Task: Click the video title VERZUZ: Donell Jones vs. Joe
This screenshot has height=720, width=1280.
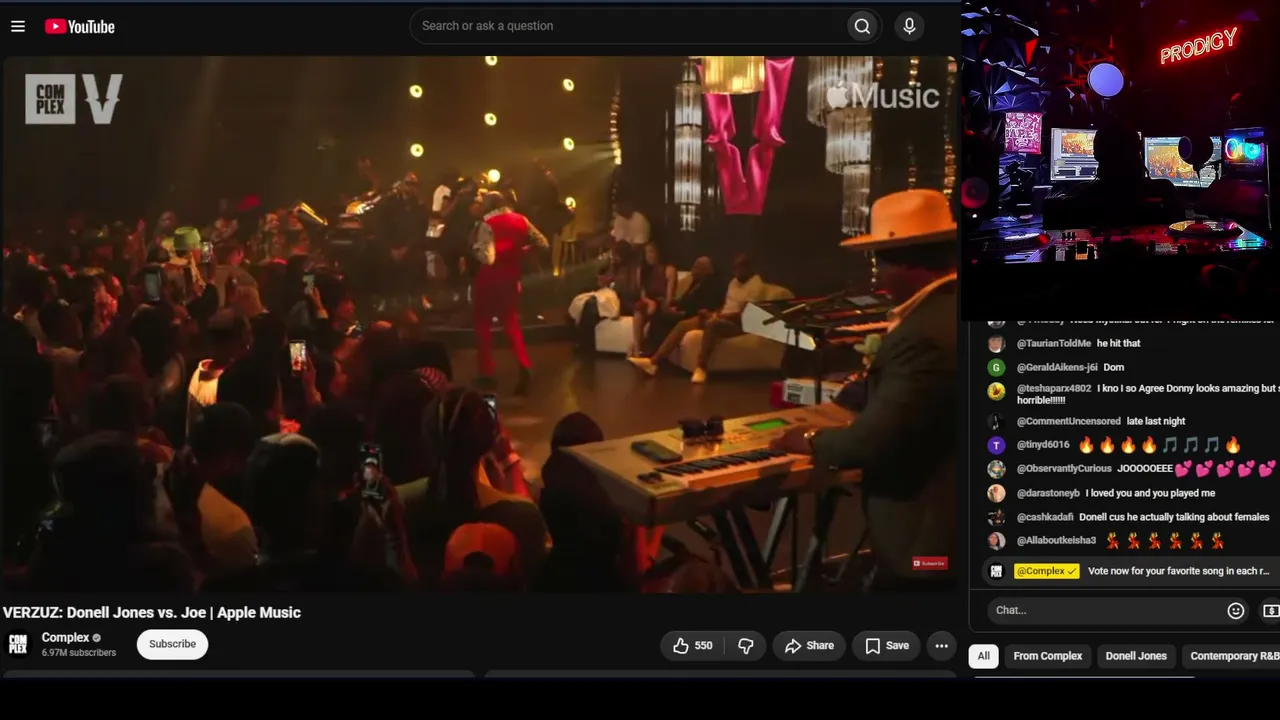Action: [152, 612]
